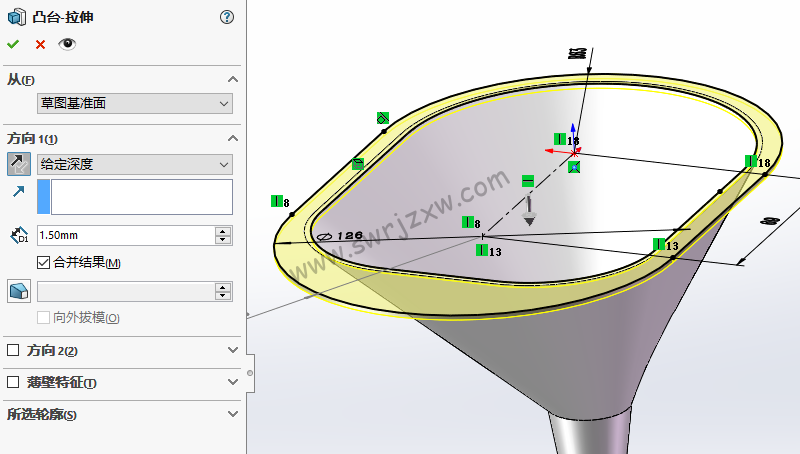Select the equal relation icon in the sketch
800x454 pixels.
tap(528, 181)
